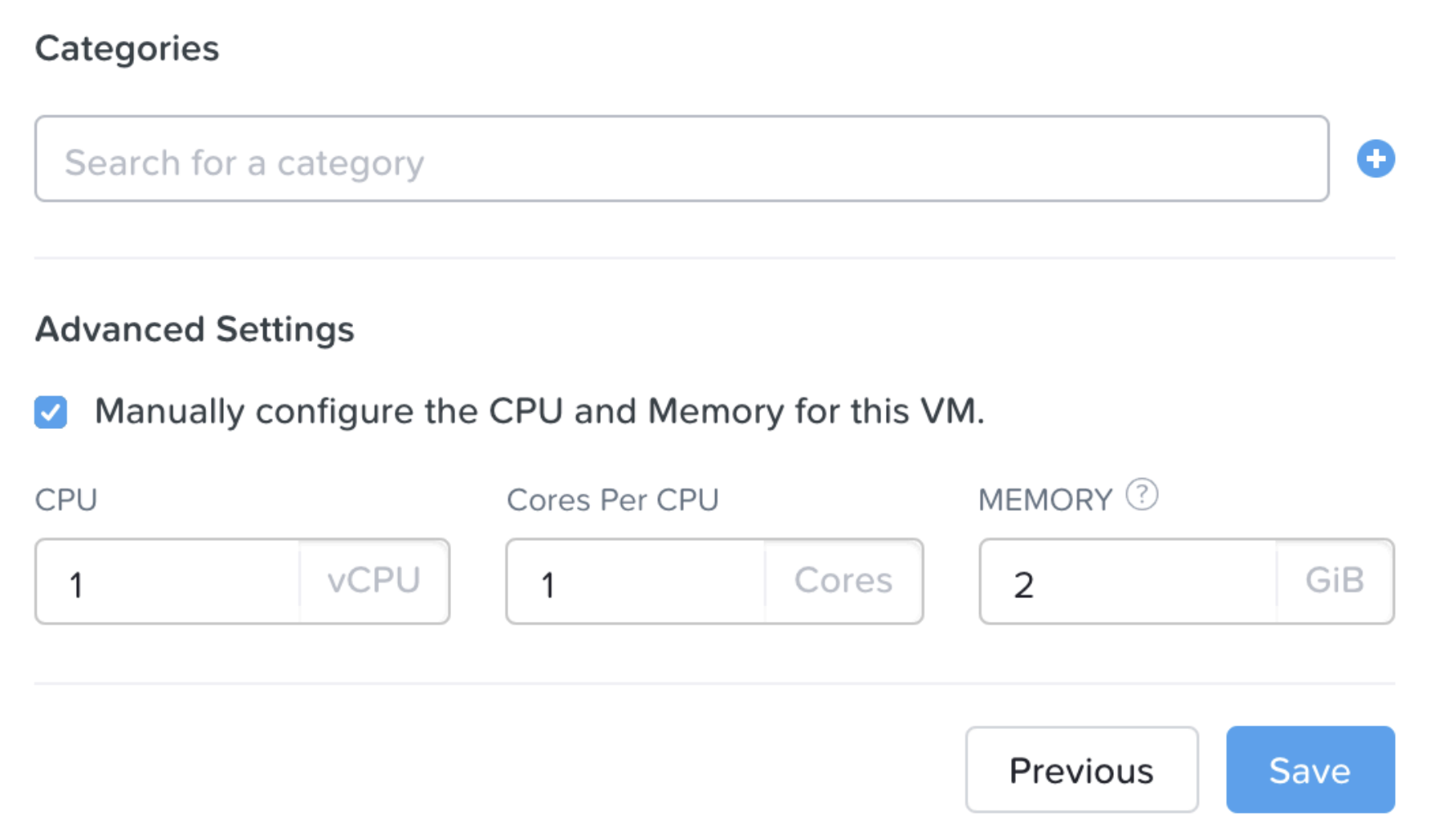Click the GiB unit suffix
This screenshot has width=1440, height=840.
point(1334,581)
